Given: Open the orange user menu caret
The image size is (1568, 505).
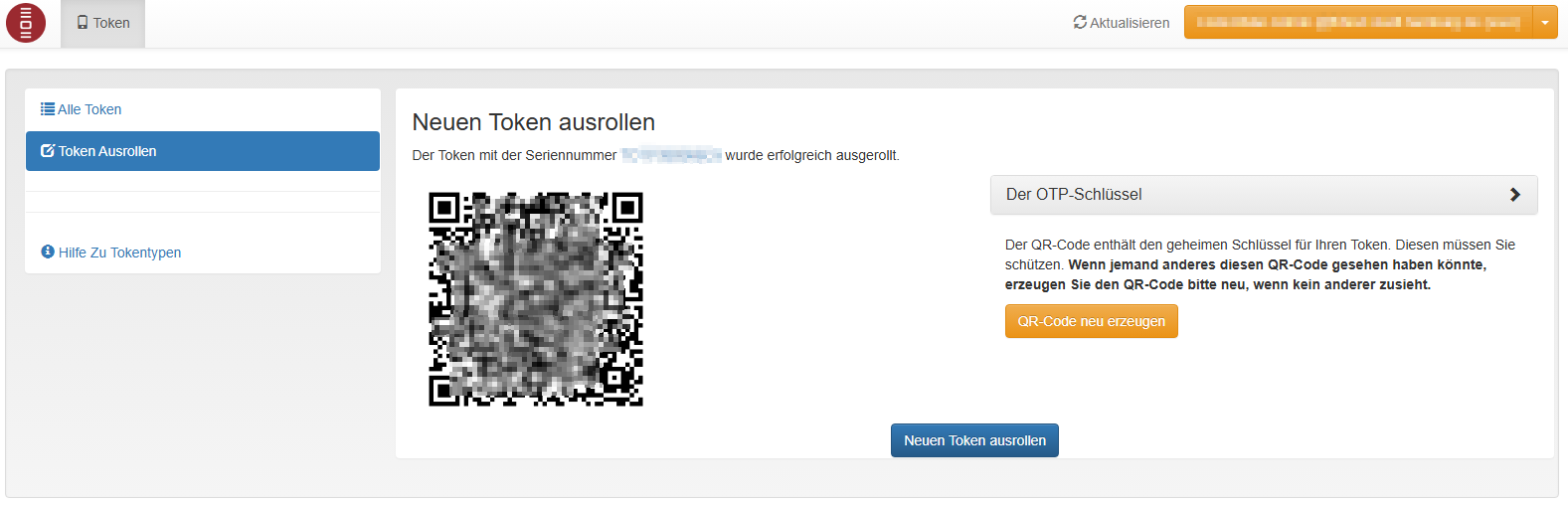Looking at the screenshot, I should (1545, 22).
